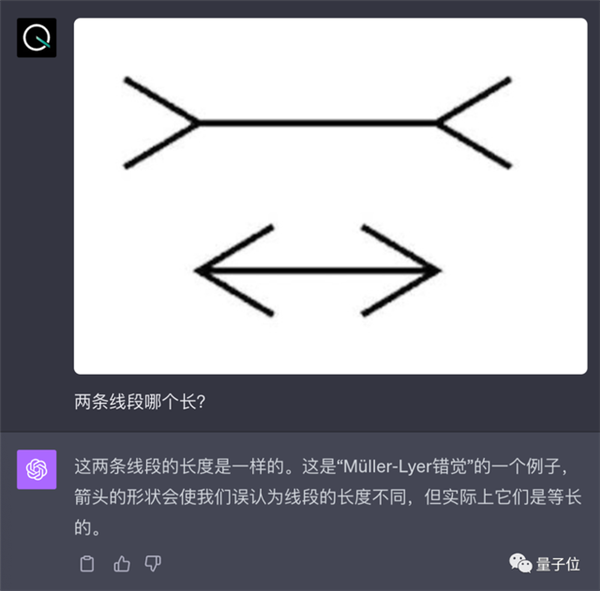Open the uploaded Müller-Lyer illusion image
The width and height of the screenshot is (600, 591).
click(x=331, y=196)
